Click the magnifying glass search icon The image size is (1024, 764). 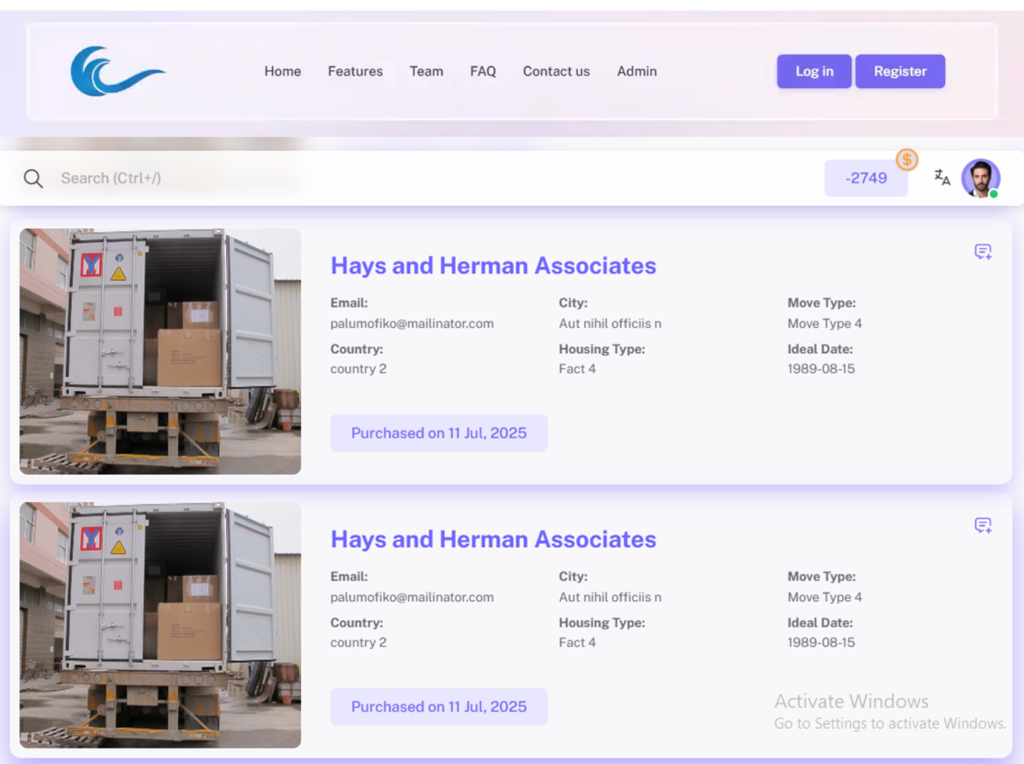[x=33, y=178]
